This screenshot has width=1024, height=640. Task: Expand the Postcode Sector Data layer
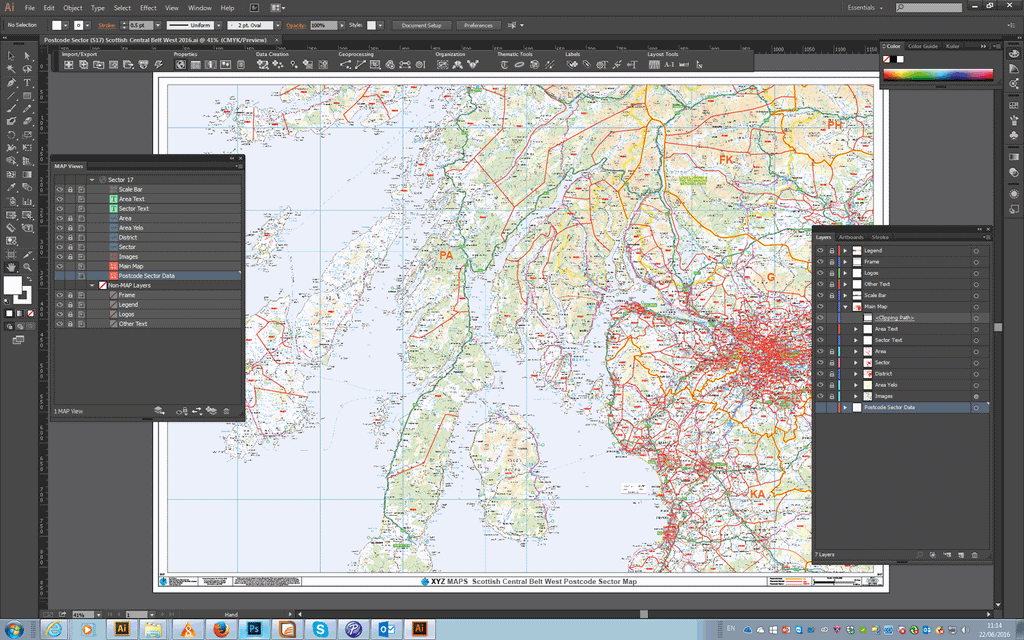(845, 408)
